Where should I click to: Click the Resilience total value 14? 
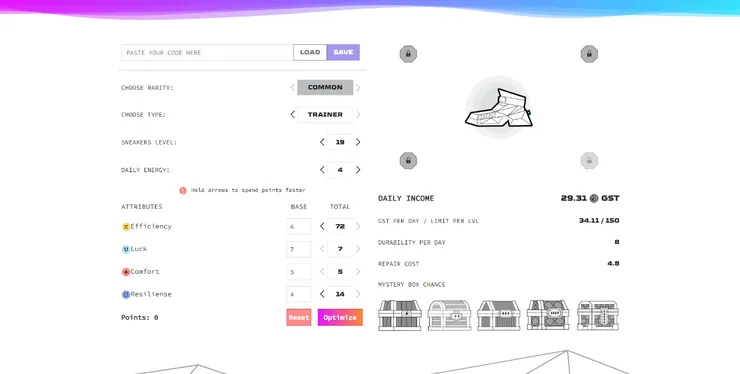[x=340, y=294]
